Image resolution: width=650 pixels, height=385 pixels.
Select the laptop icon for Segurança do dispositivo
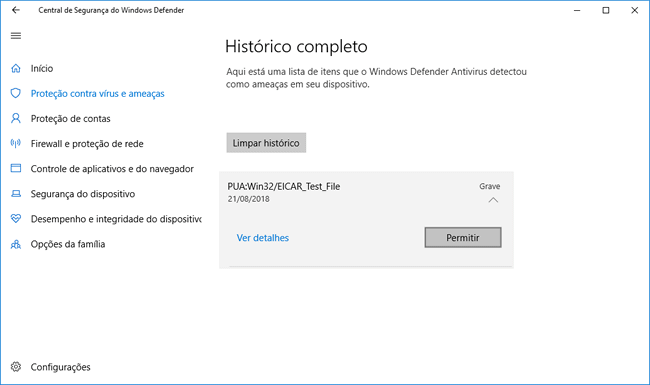coord(16,194)
